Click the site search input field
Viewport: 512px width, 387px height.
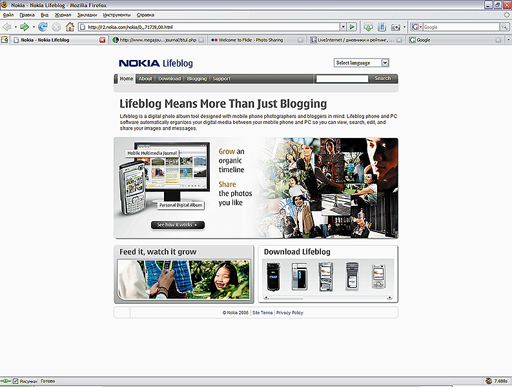point(342,79)
